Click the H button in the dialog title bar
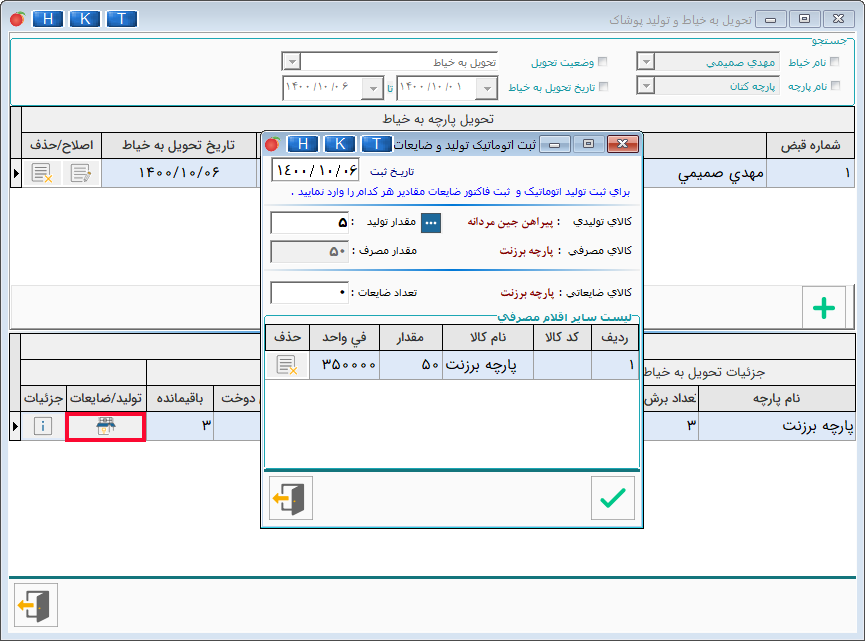 pyautogui.click(x=303, y=144)
